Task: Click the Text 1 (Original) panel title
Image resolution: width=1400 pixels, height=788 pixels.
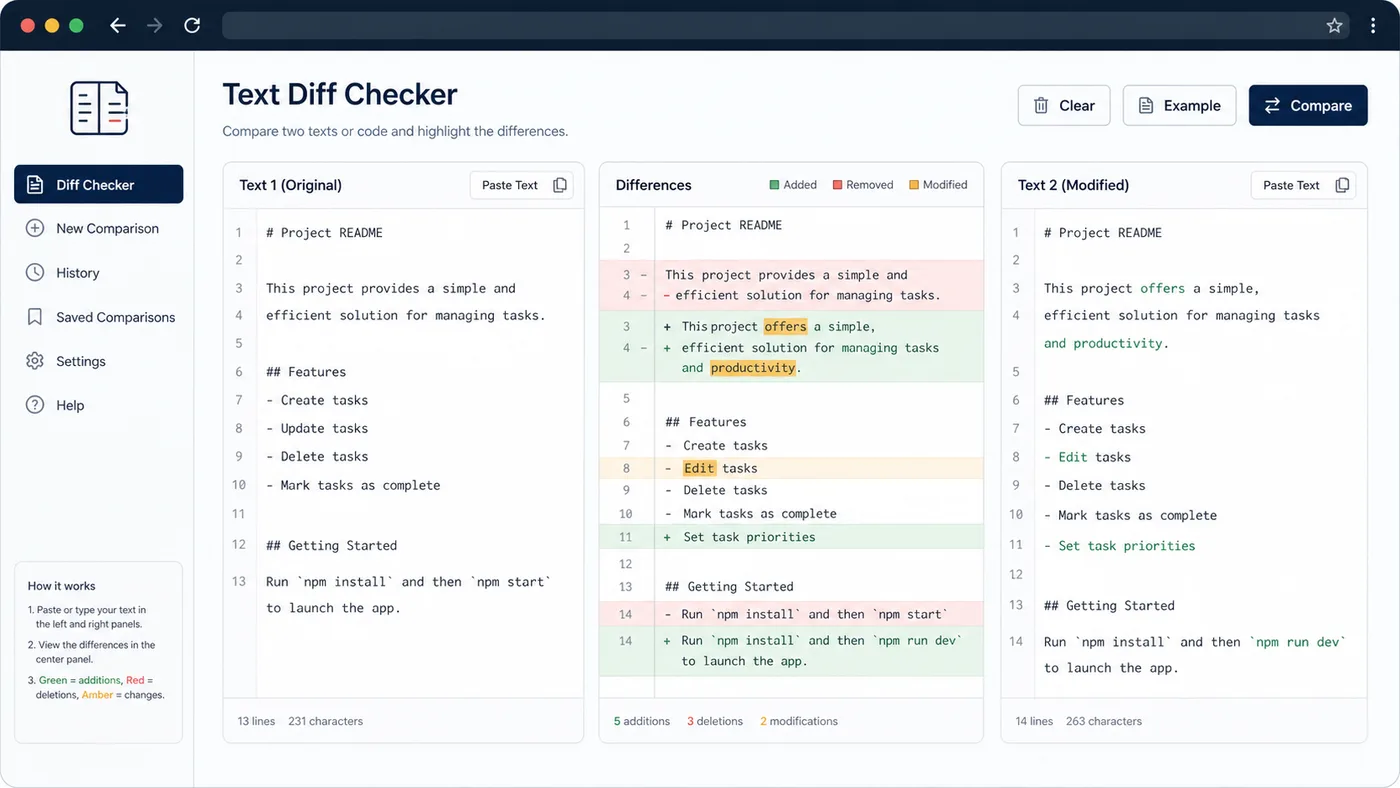Action: tap(291, 185)
